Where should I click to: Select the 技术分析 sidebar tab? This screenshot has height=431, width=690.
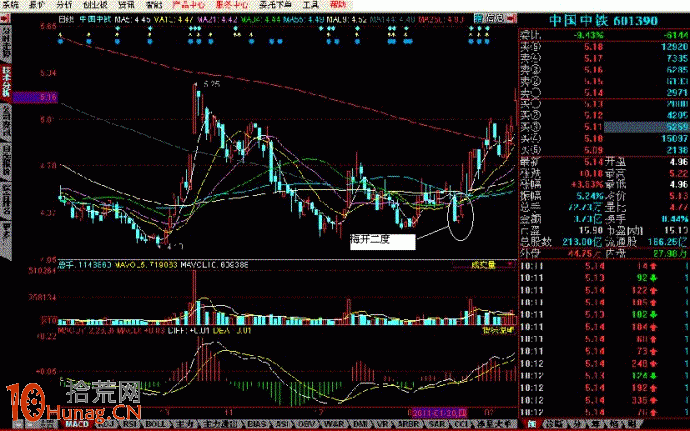tap(5, 82)
